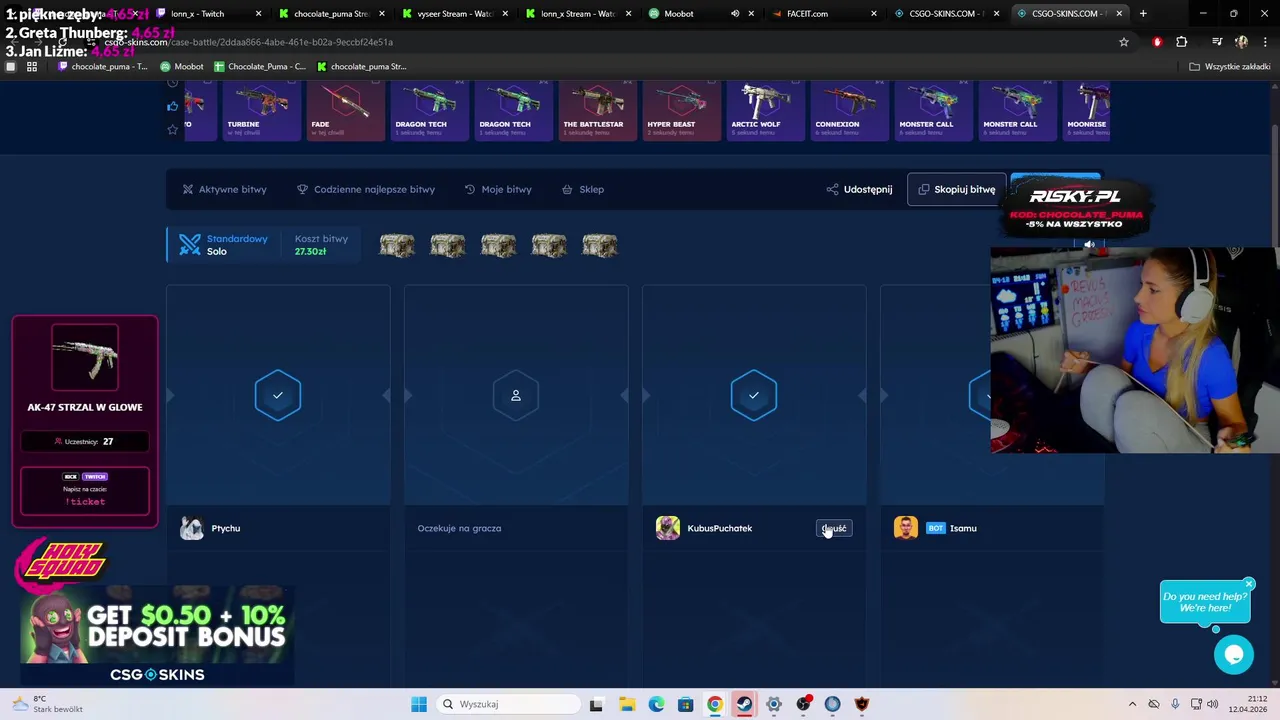Click the empty player slot icon
Screen dimensions: 1280x720
[x=516, y=395]
